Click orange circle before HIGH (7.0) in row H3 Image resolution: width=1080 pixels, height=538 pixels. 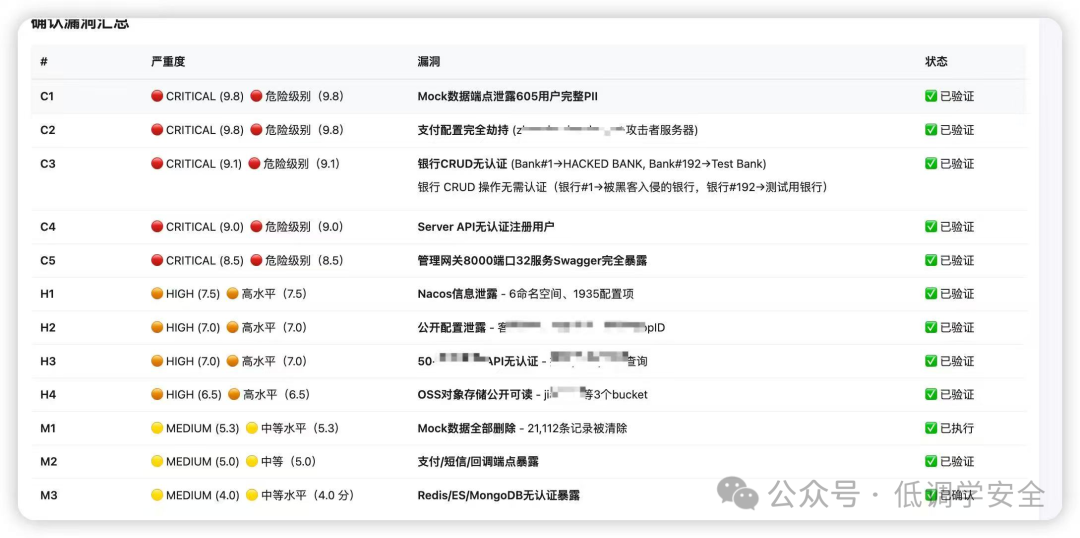coord(157,361)
